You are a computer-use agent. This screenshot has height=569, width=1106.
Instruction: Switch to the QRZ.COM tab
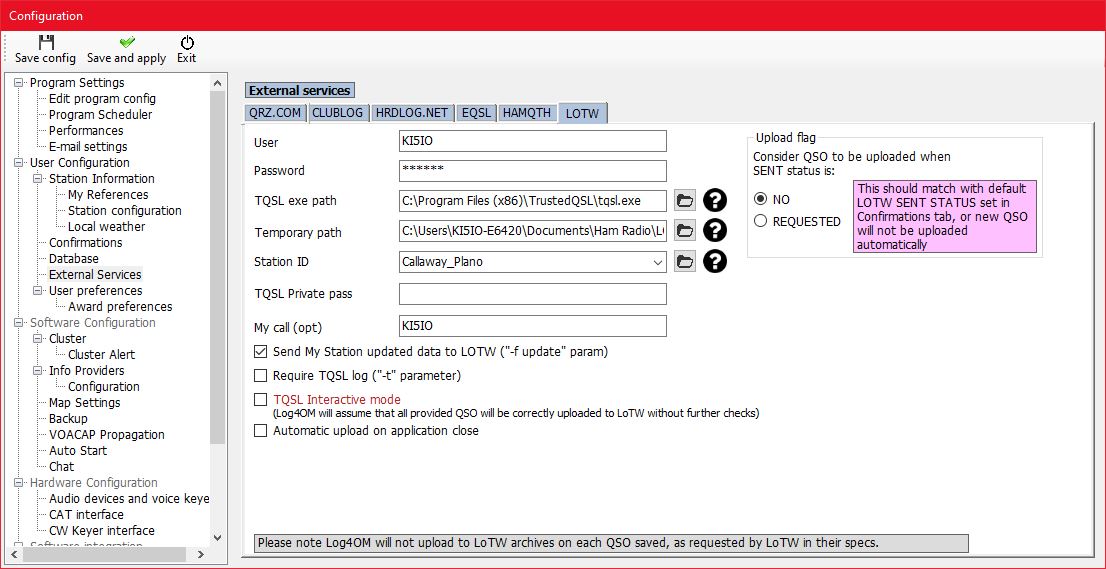coord(276,113)
